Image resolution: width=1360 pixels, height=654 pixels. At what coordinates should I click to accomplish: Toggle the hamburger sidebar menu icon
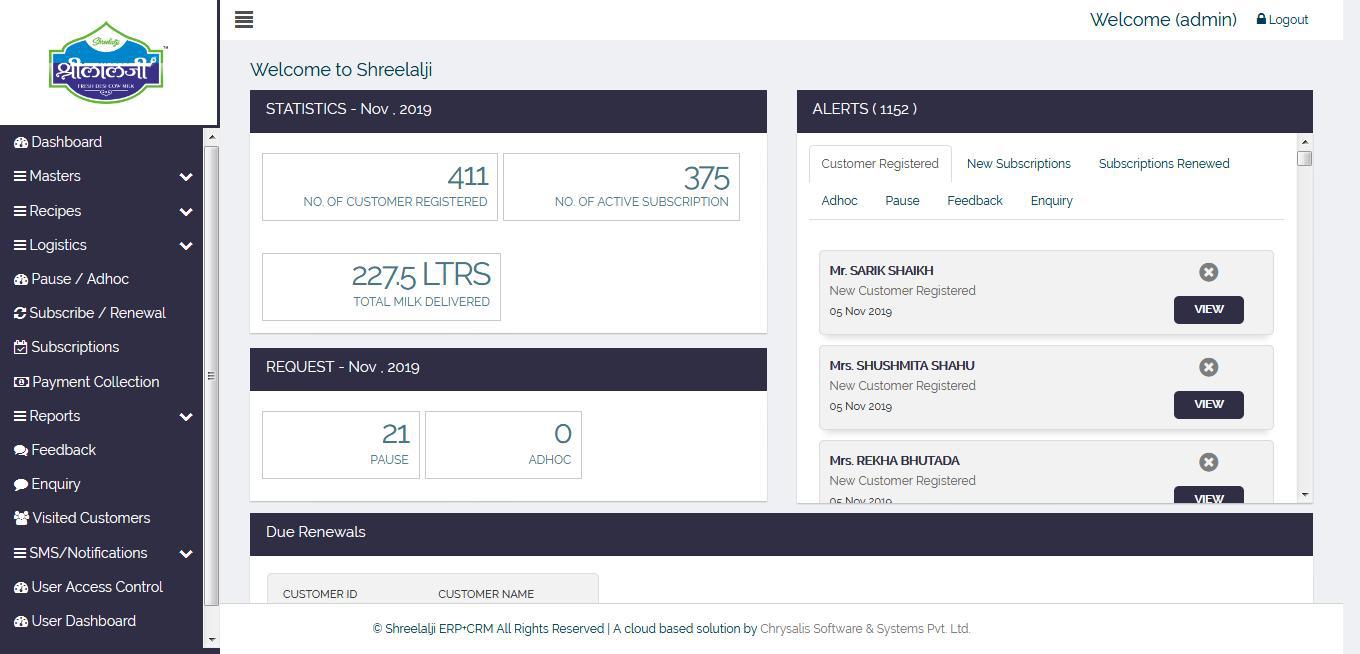[244, 20]
